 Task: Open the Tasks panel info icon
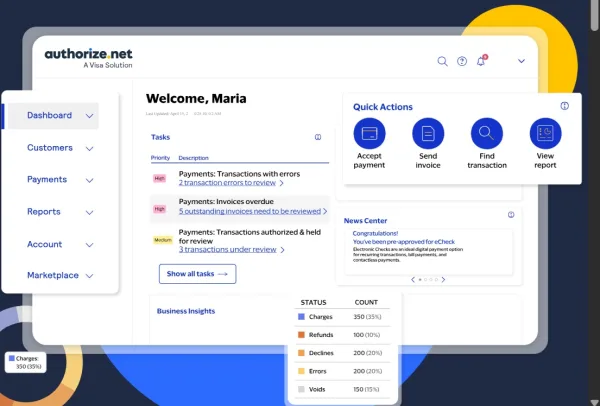pyautogui.click(x=318, y=137)
